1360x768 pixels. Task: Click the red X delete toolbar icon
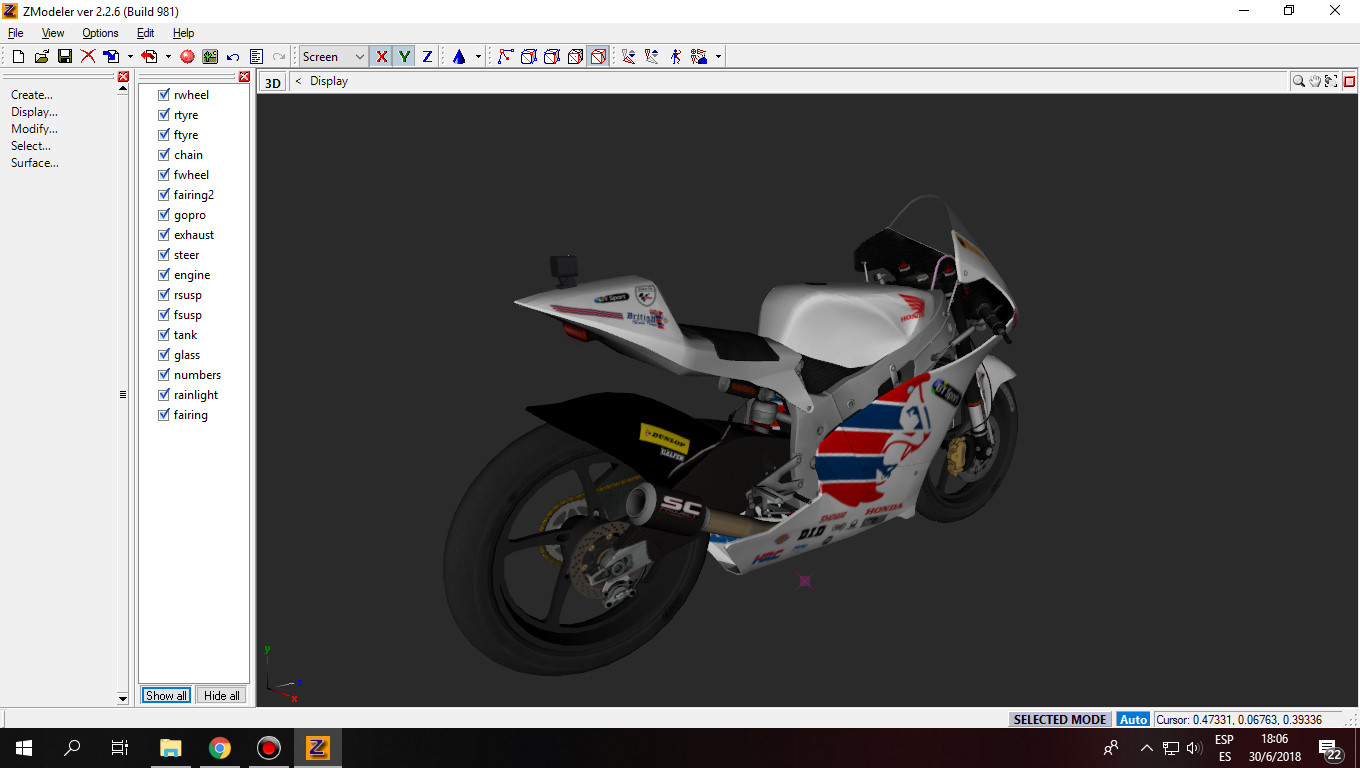tap(88, 57)
